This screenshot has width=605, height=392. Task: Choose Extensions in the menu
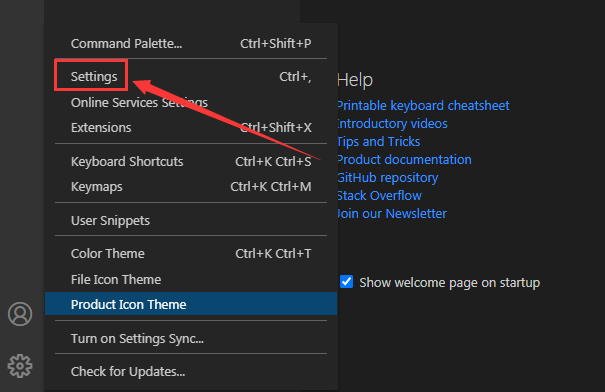click(x=191, y=127)
